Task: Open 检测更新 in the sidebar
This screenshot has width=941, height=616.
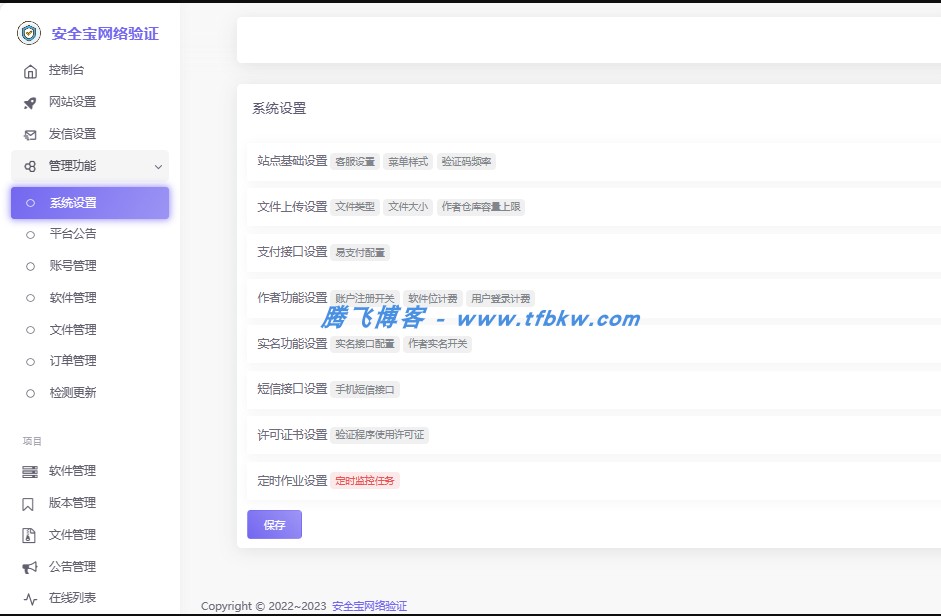Action: coord(75,392)
